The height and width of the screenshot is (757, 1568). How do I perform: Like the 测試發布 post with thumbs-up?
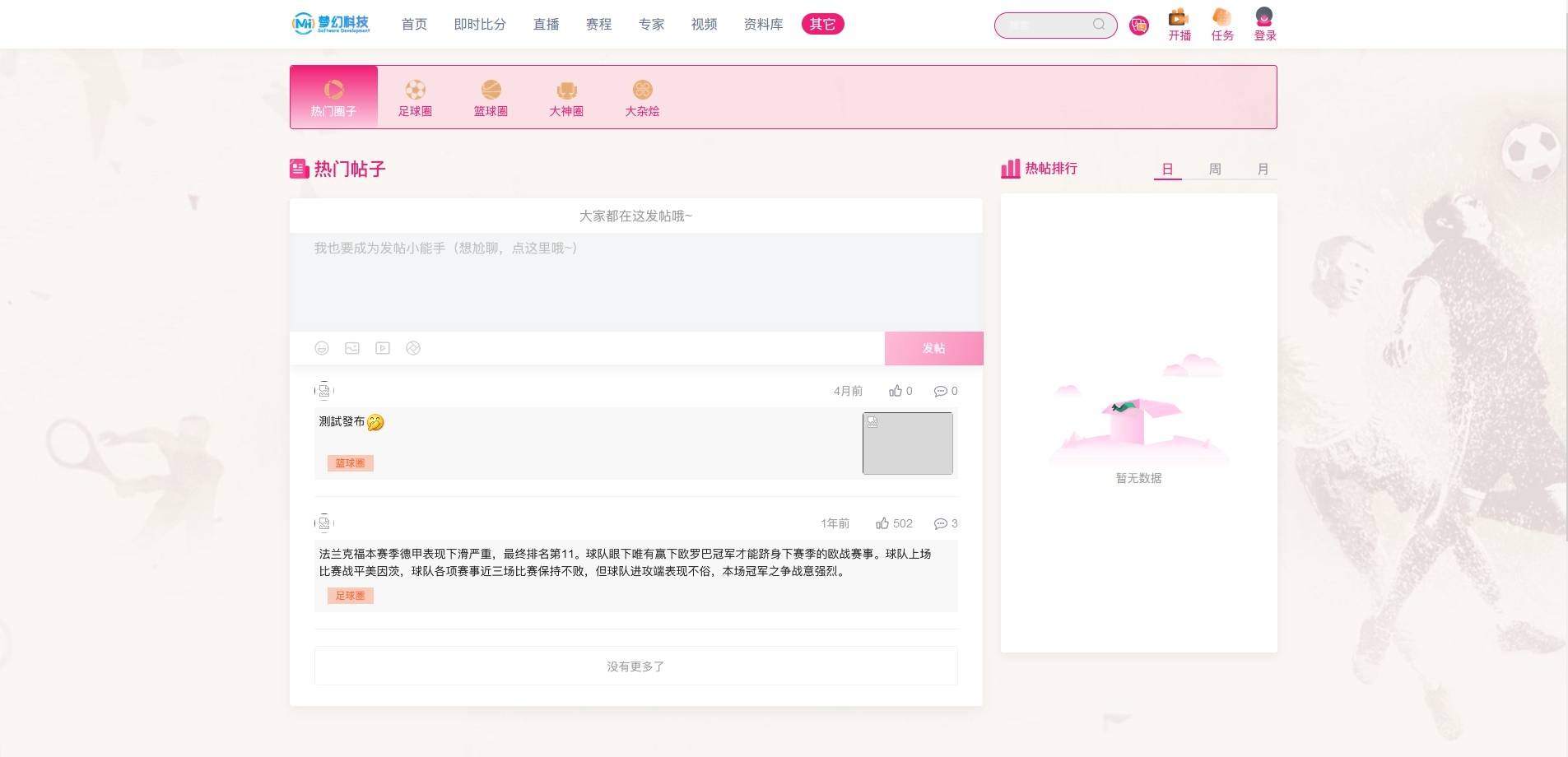point(896,391)
